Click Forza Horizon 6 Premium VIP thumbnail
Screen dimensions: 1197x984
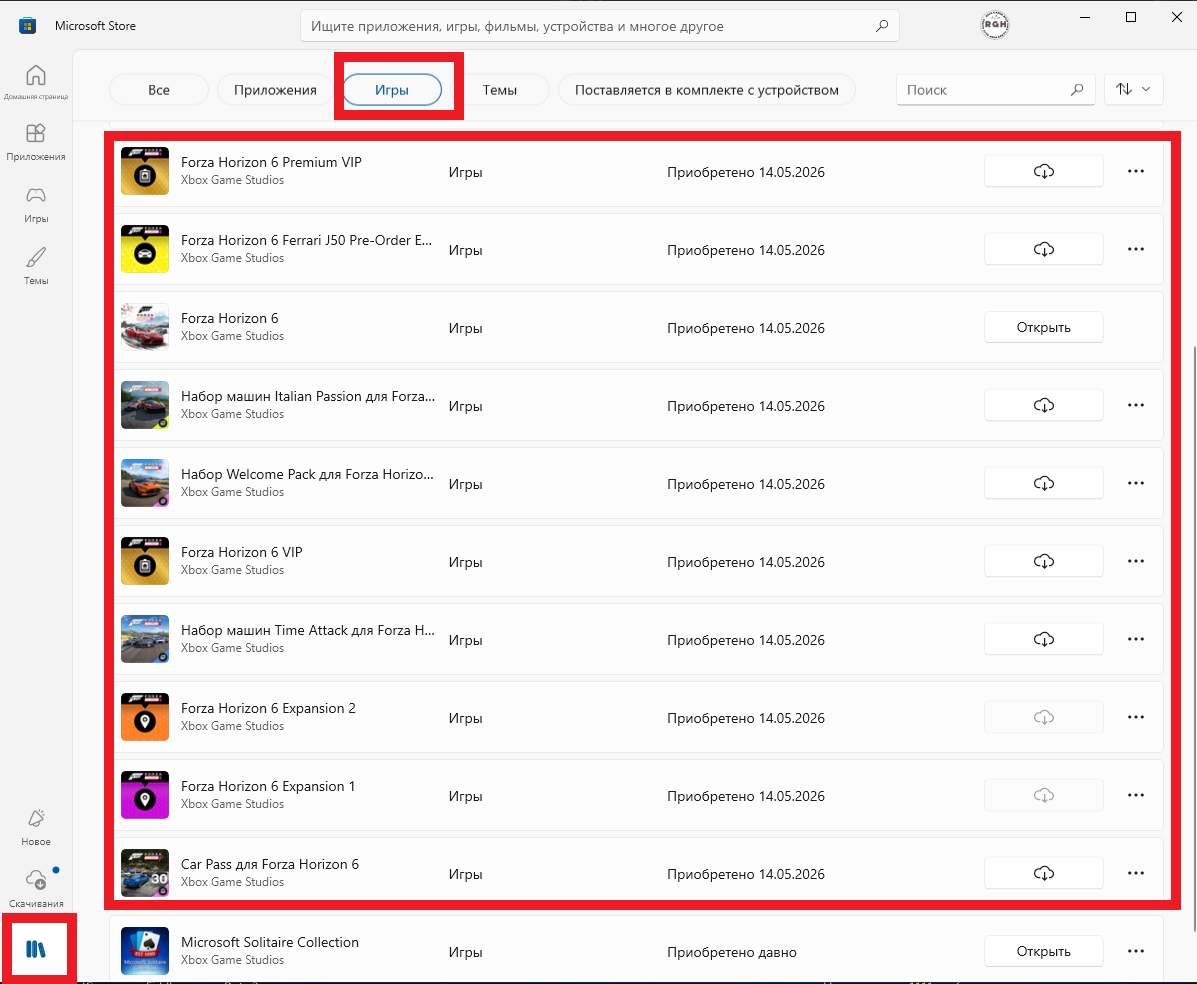pyautogui.click(x=144, y=171)
